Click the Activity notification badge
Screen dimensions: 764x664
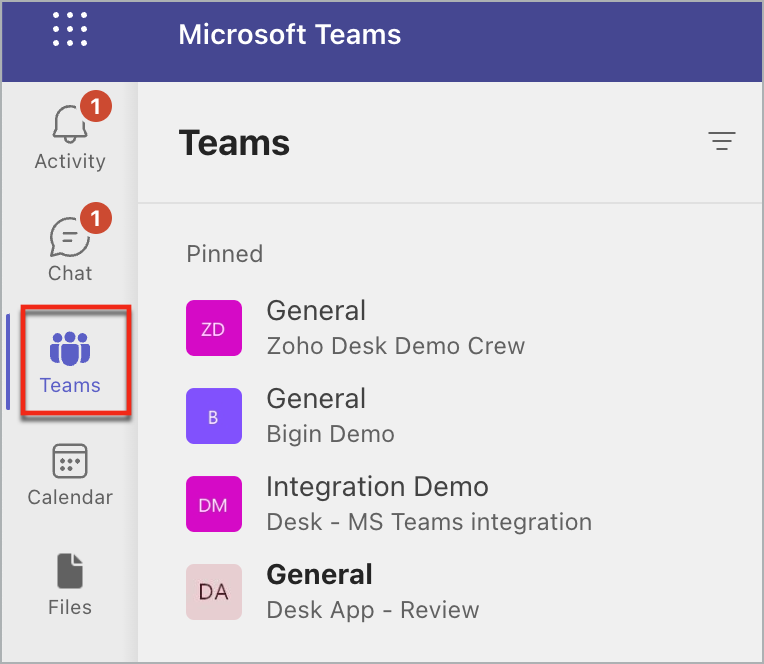(95, 105)
